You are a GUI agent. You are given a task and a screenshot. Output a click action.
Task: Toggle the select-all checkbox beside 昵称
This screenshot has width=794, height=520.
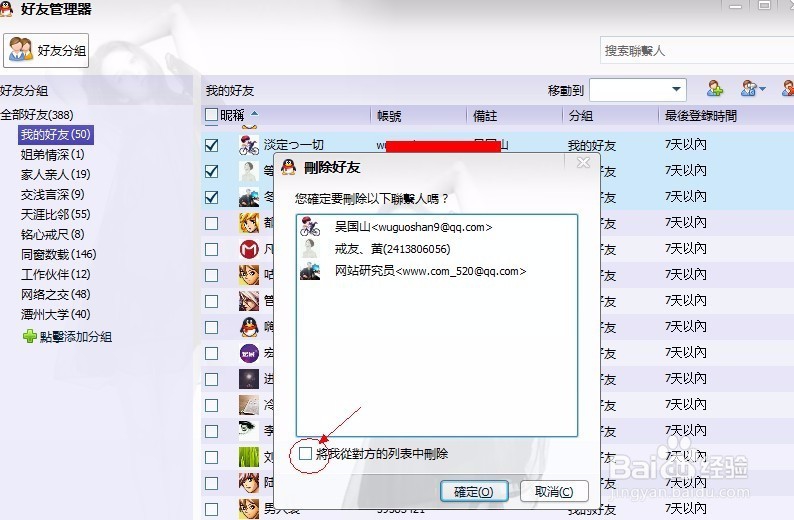tap(211, 115)
